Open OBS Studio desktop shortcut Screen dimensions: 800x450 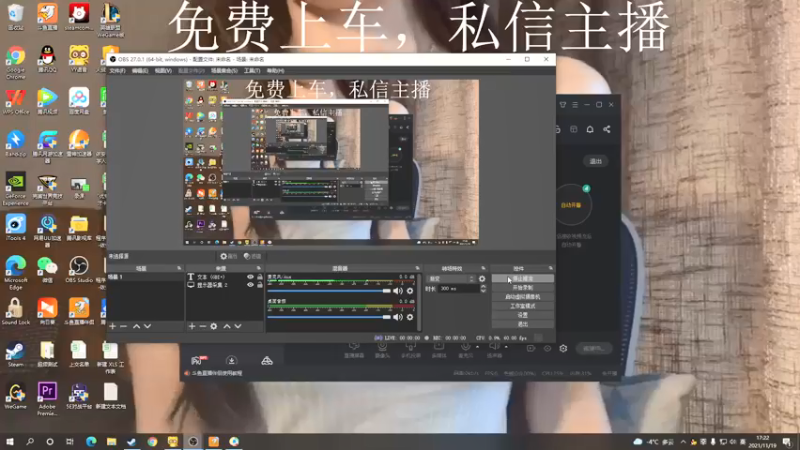tap(79, 270)
